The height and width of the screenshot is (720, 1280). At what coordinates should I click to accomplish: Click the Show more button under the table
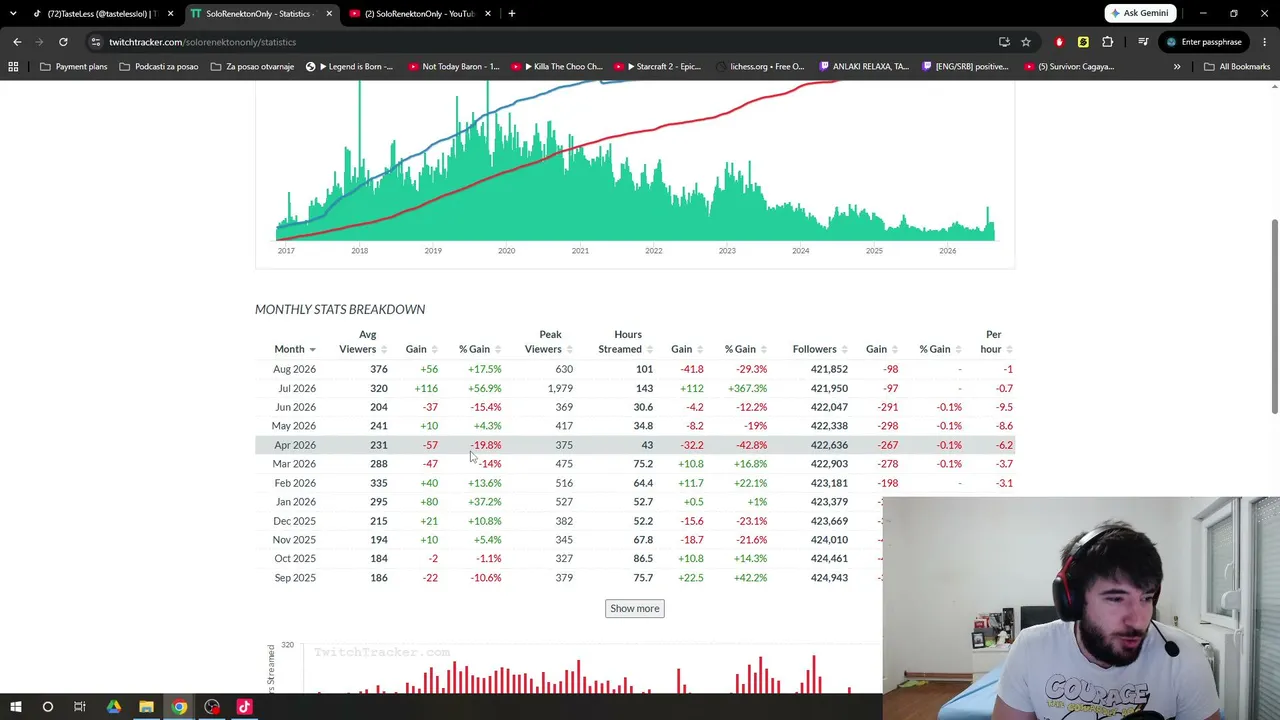635,608
